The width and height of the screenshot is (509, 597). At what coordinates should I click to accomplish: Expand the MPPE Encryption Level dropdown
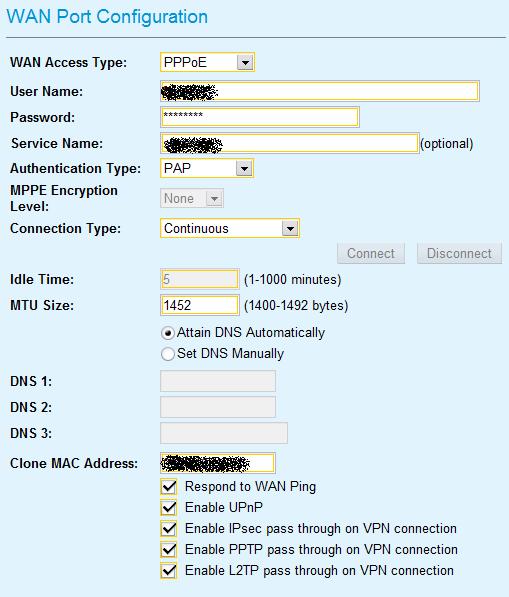pos(192,198)
